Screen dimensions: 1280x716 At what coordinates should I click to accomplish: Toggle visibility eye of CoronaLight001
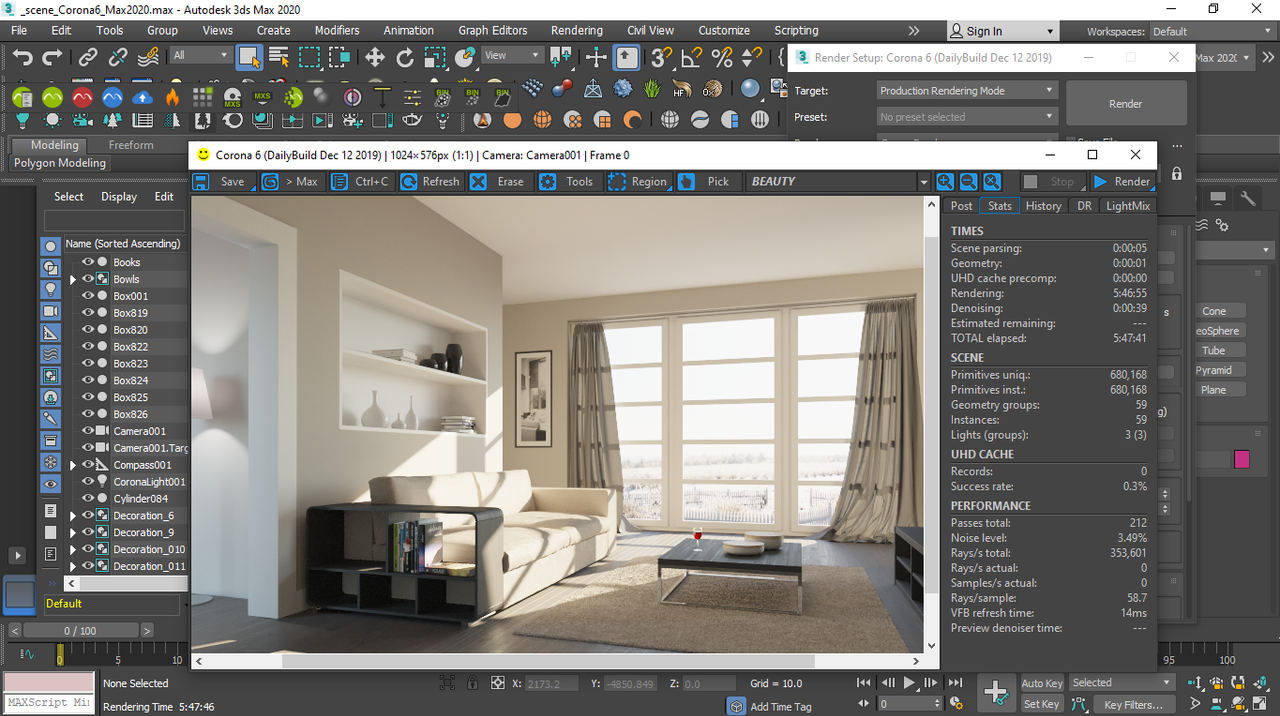coord(87,481)
